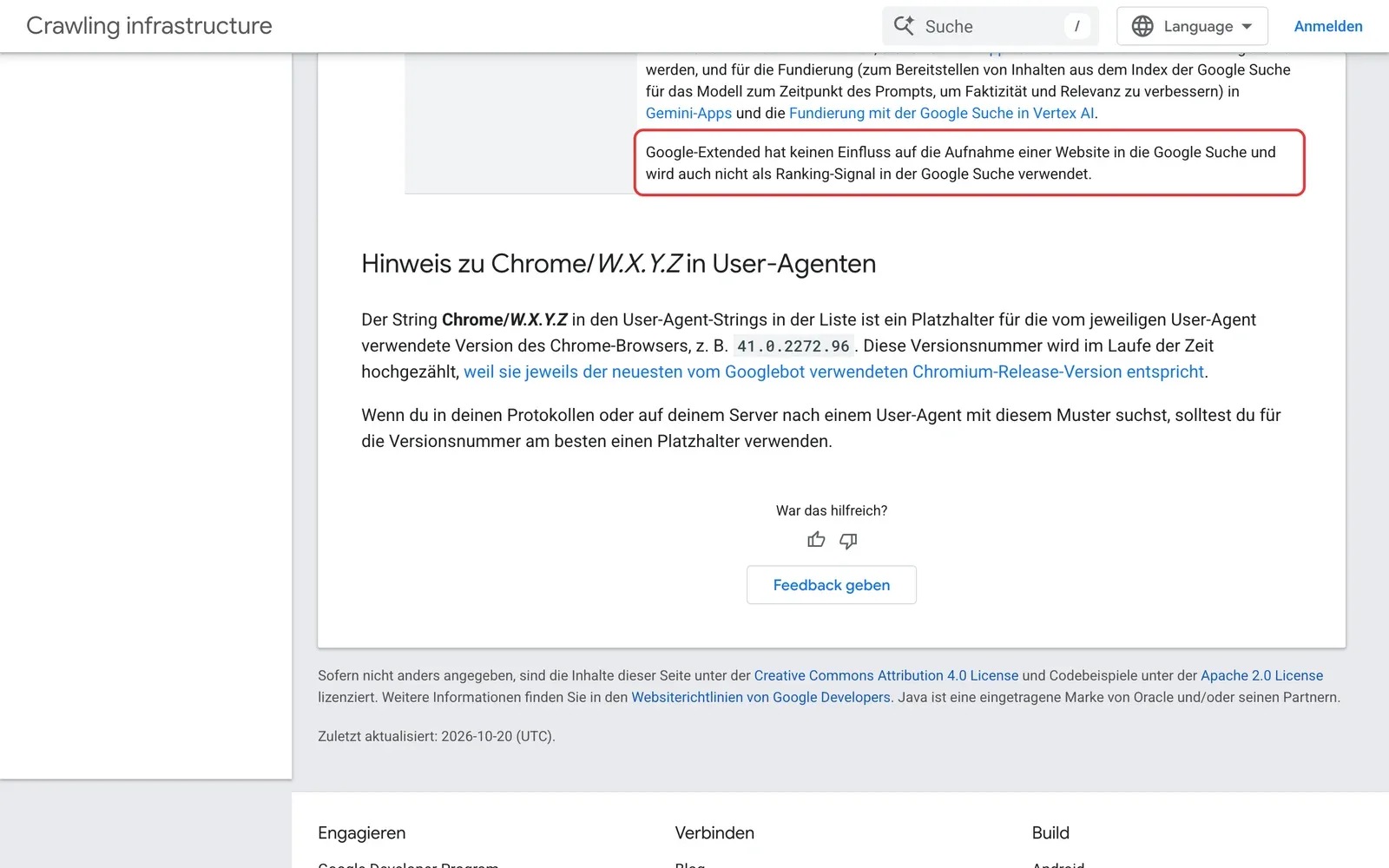Click the thumbs down not helpful icon
Screen dimensions: 1389x868
pyautogui.click(x=848, y=541)
